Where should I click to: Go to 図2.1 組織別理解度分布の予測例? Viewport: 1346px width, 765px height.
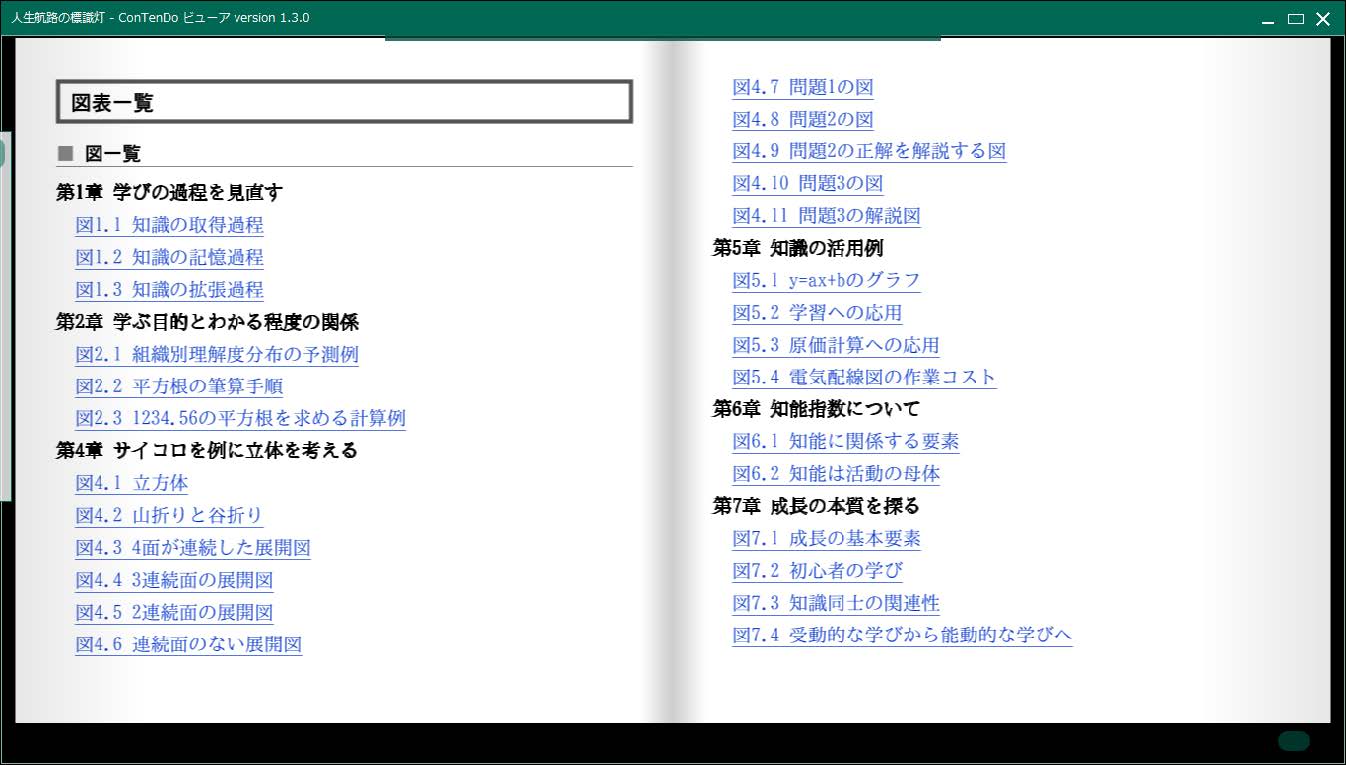(216, 354)
